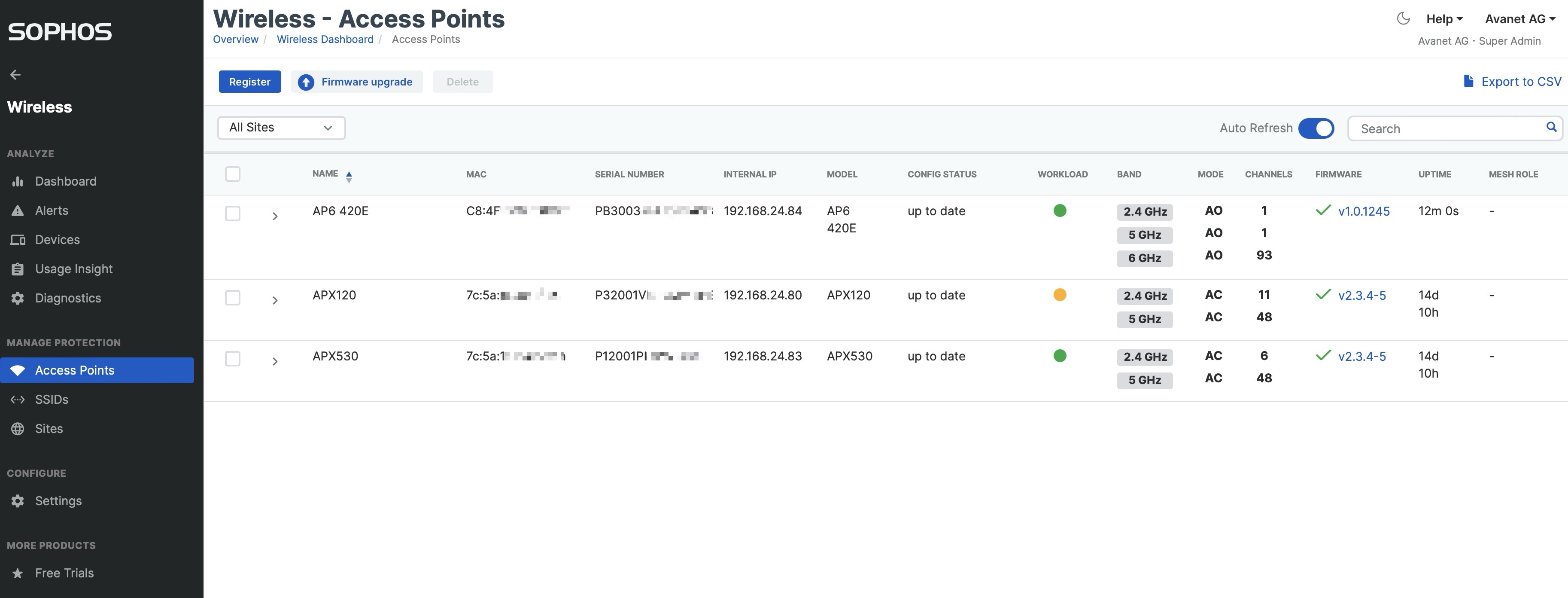Expand the APX530 row chevron

(275, 362)
